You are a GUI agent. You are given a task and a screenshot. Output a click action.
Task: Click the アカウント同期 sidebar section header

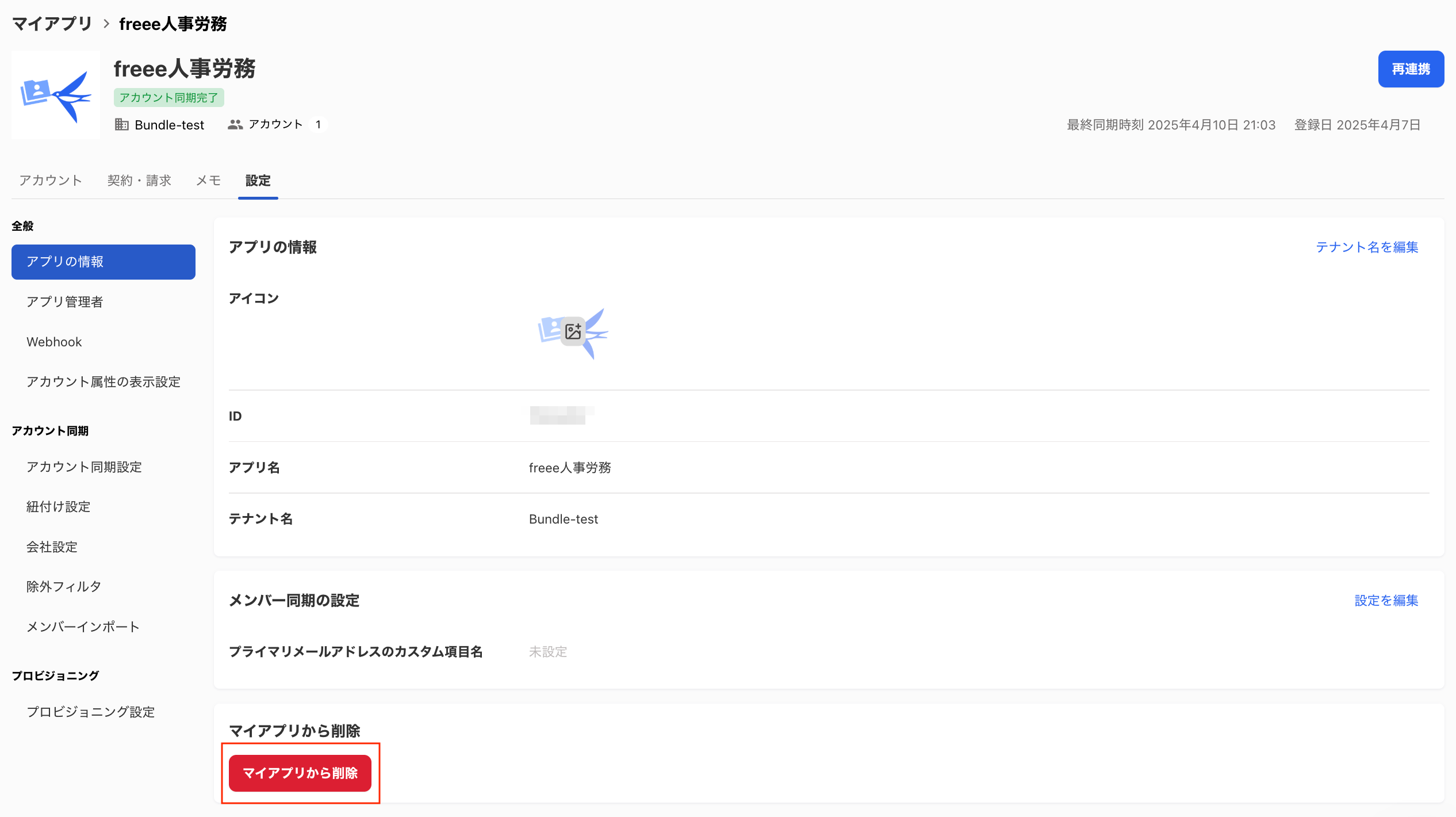pyautogui.click(x=50, y=431)
